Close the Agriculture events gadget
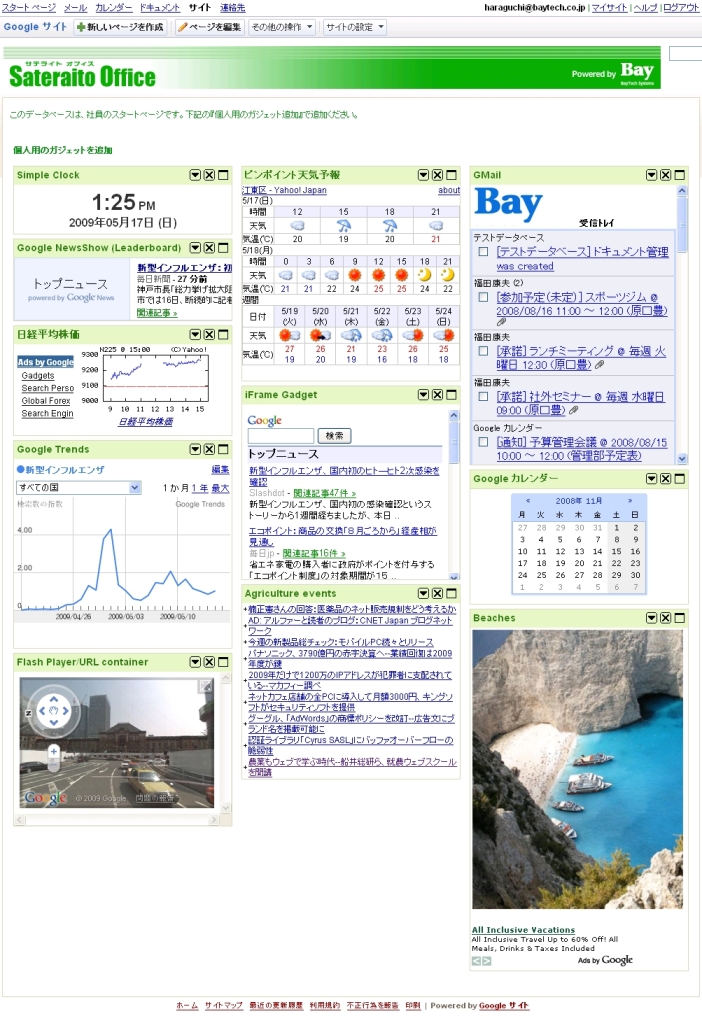Viewport: 702px width, 1023px height. click(437, 594)
